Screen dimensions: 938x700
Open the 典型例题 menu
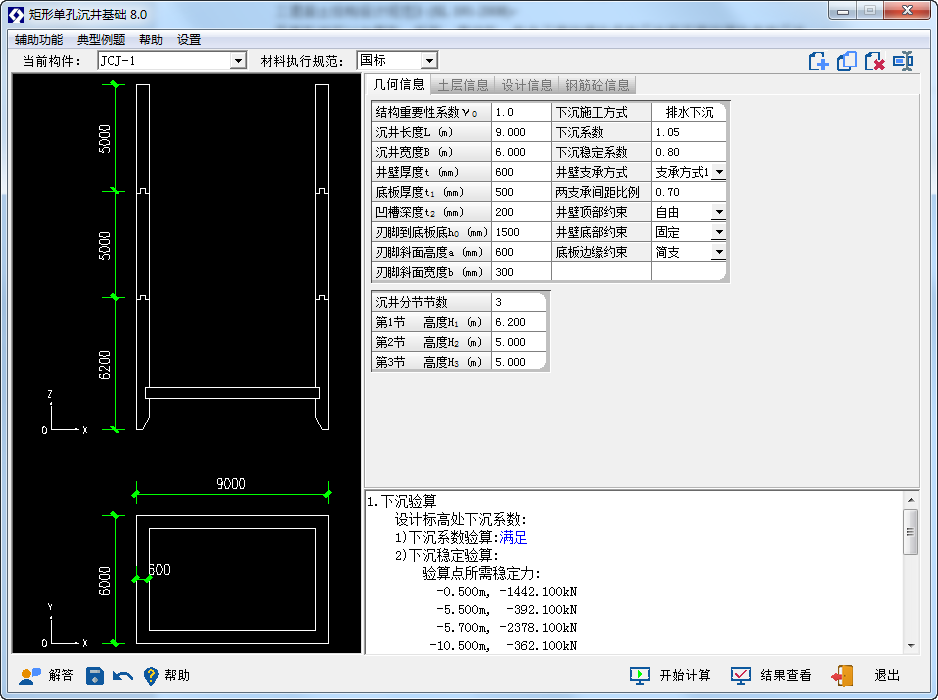(x=101, y=39)
